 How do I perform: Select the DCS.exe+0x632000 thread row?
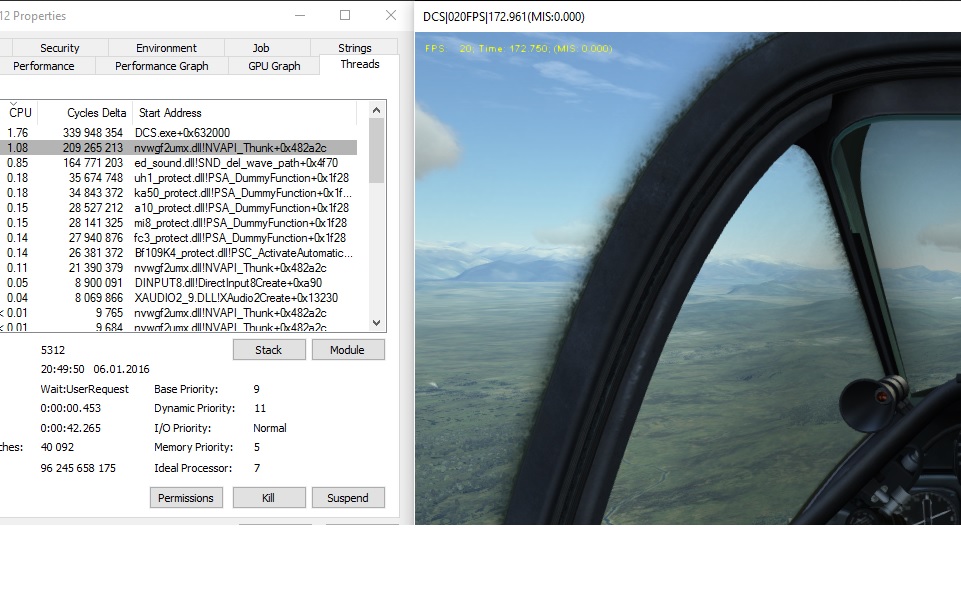tap(178, 132)
